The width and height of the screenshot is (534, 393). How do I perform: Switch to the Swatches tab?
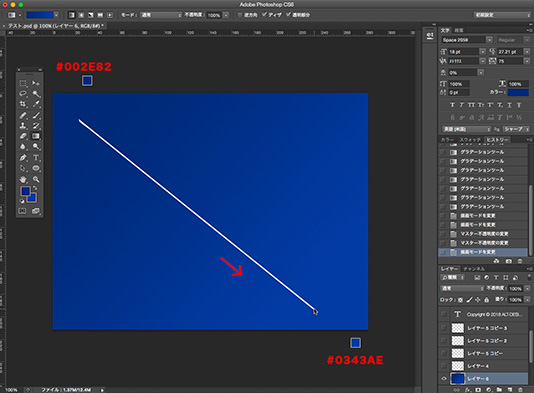[470, 140]
